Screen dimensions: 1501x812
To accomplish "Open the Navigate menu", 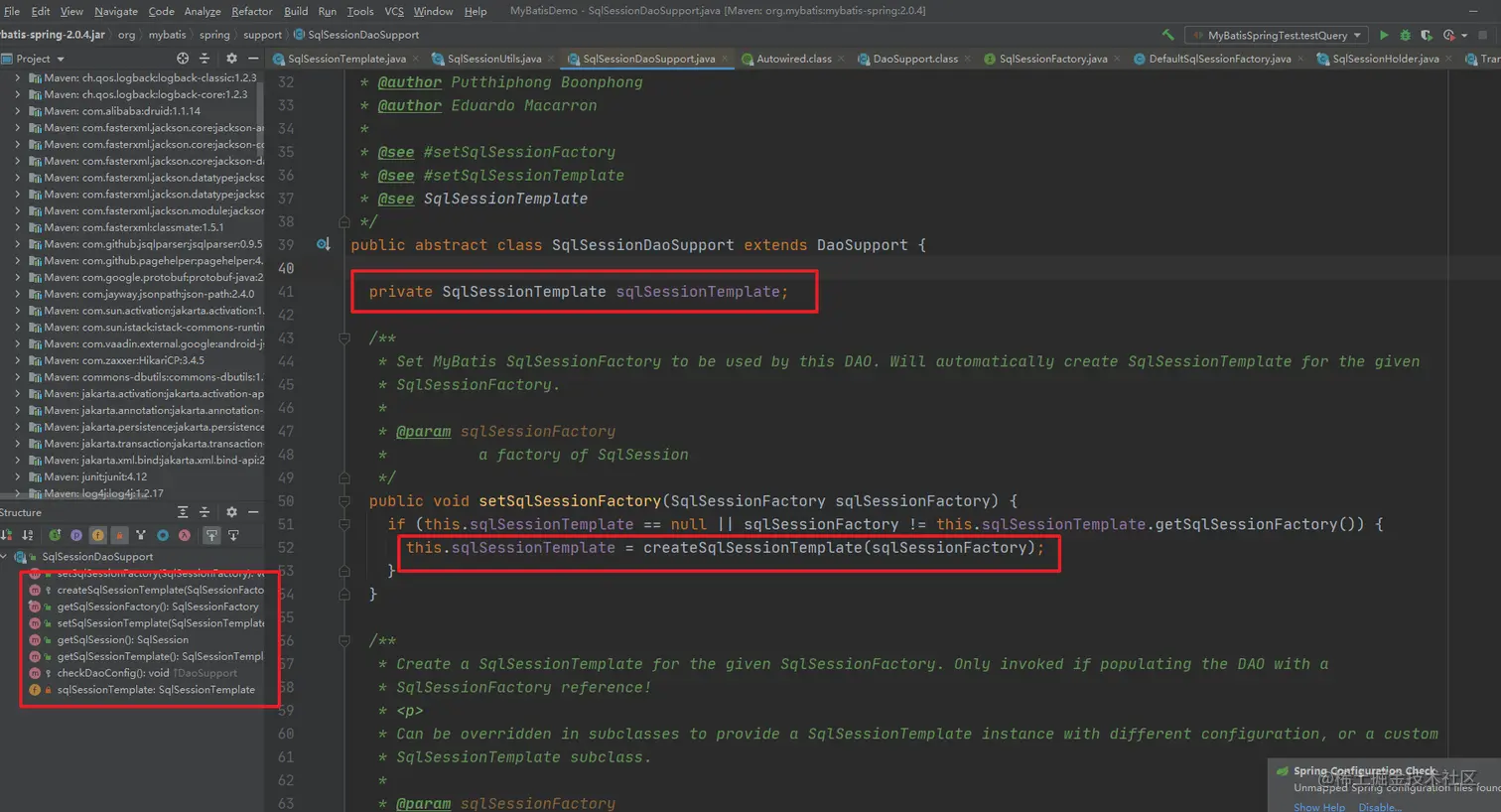I will pyautogui.click(x=116, y=11).
